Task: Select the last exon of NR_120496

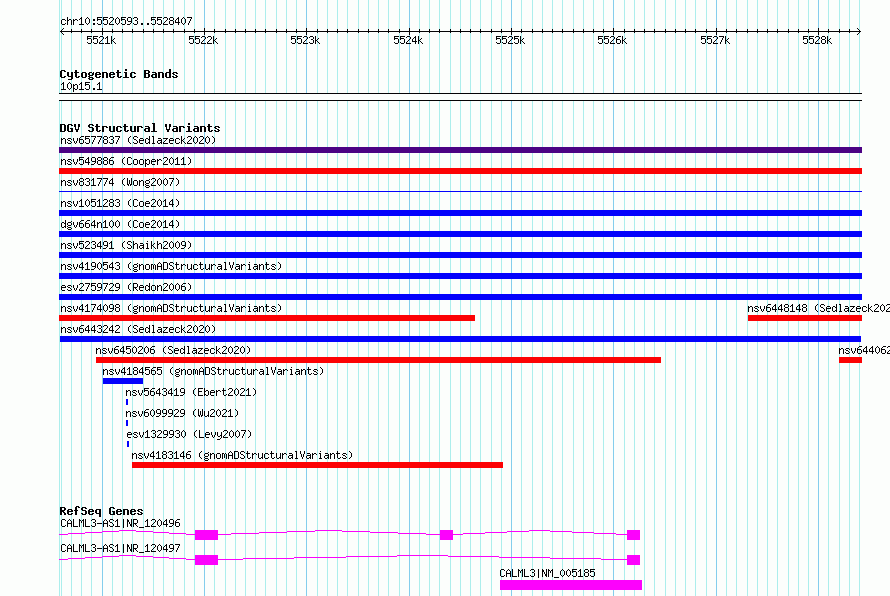Action: click(x=633, y=535)
